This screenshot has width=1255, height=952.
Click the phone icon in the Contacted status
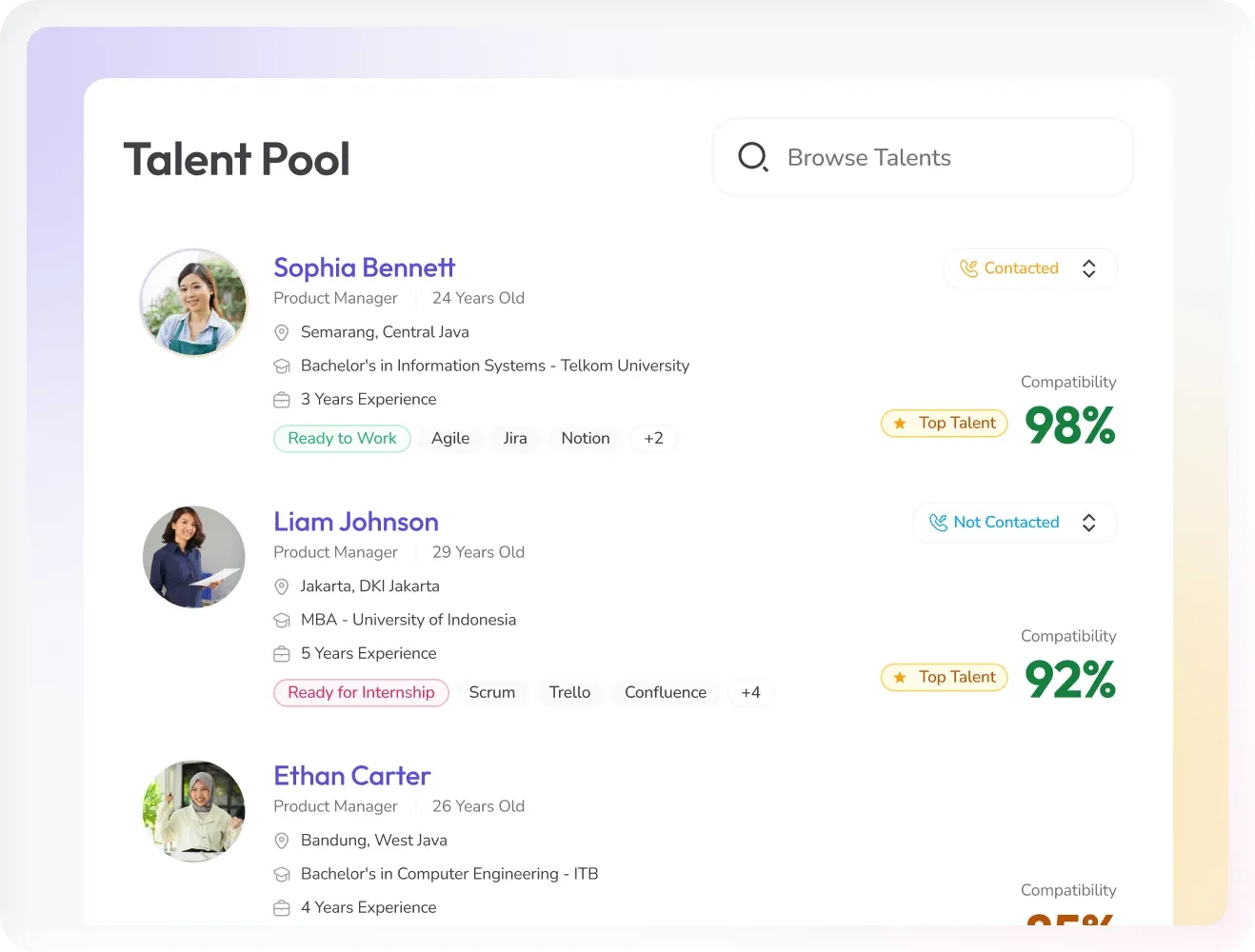968,268
